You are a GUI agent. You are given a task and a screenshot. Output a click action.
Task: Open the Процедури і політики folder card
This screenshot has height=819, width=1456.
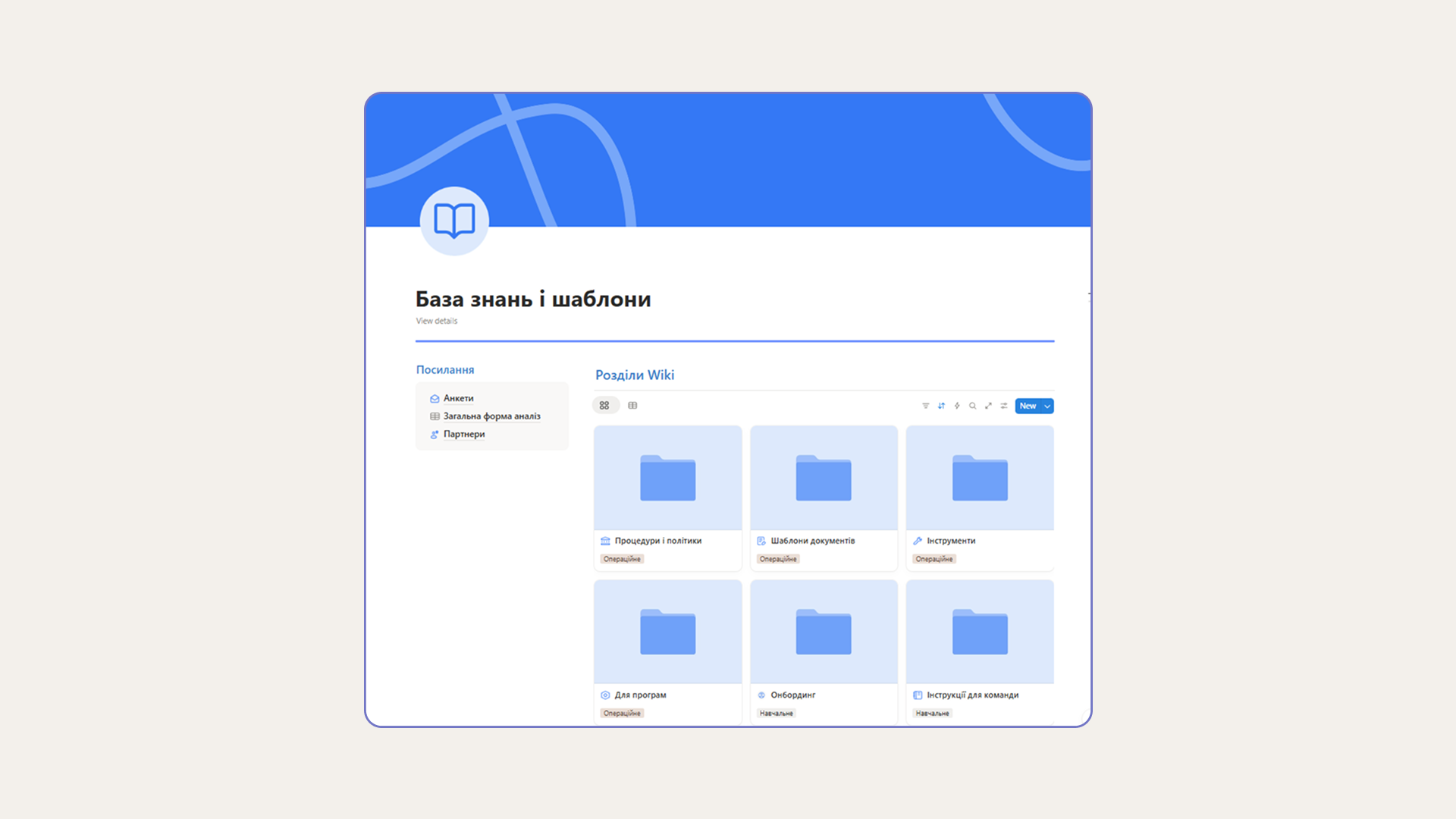pyautogui.click(x=667, y=497)
